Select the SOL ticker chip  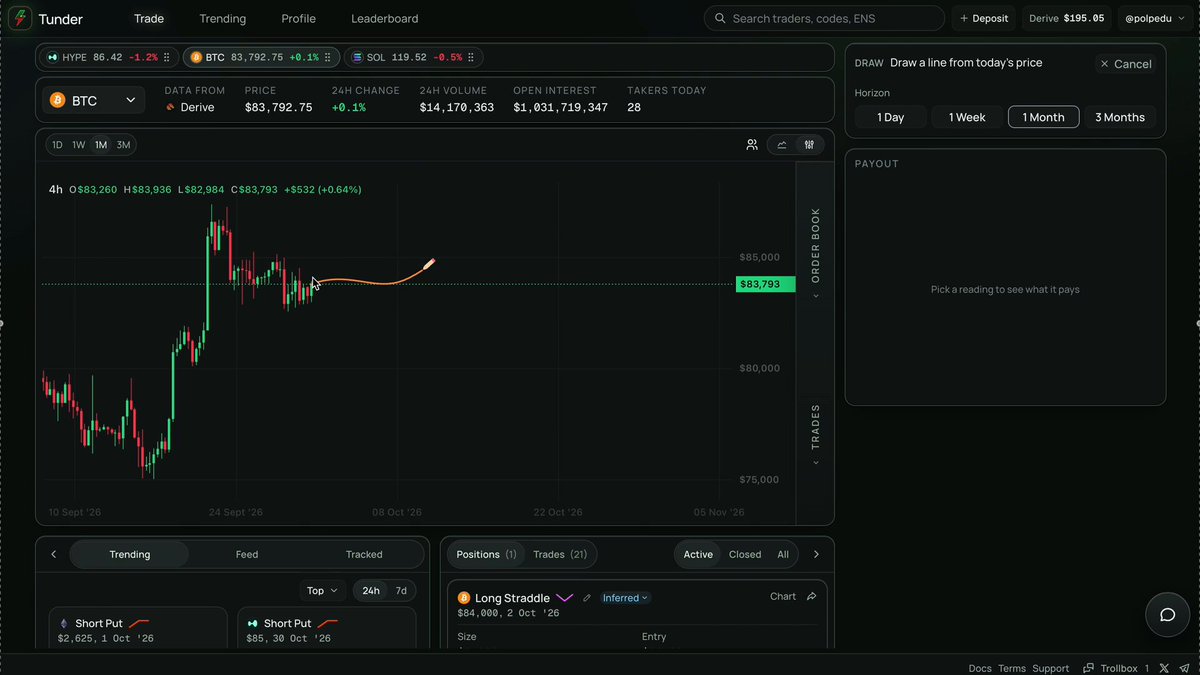coord(414,58)
